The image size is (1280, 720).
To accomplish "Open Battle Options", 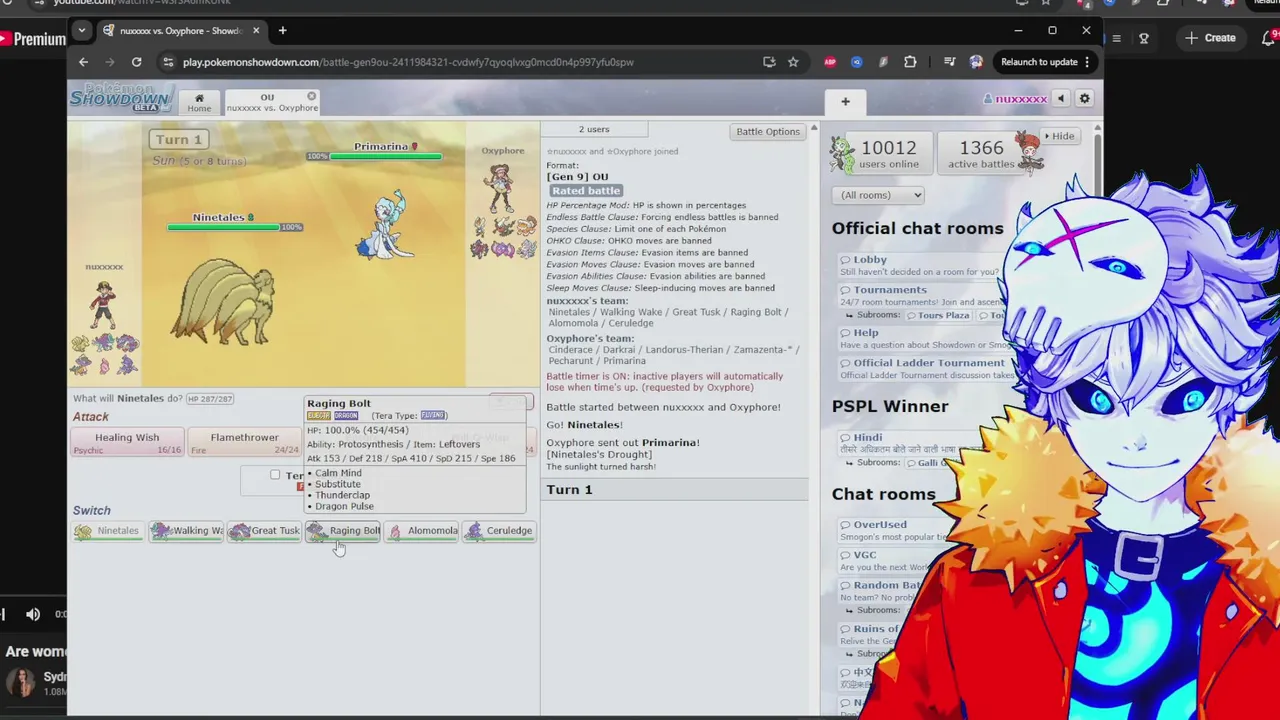I will coord(768,131).
